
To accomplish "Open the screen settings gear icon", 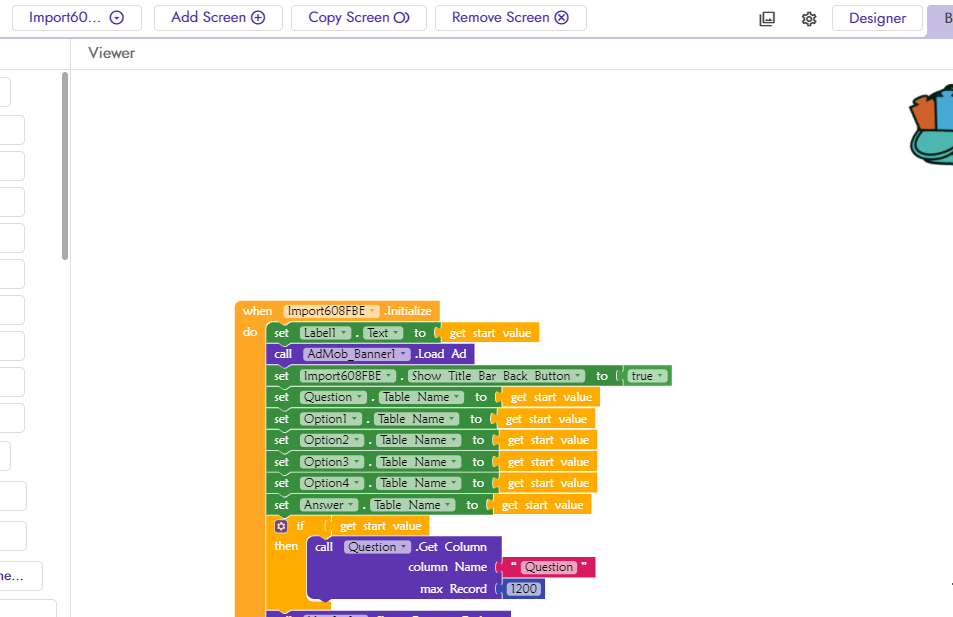I will coord(809,18).
